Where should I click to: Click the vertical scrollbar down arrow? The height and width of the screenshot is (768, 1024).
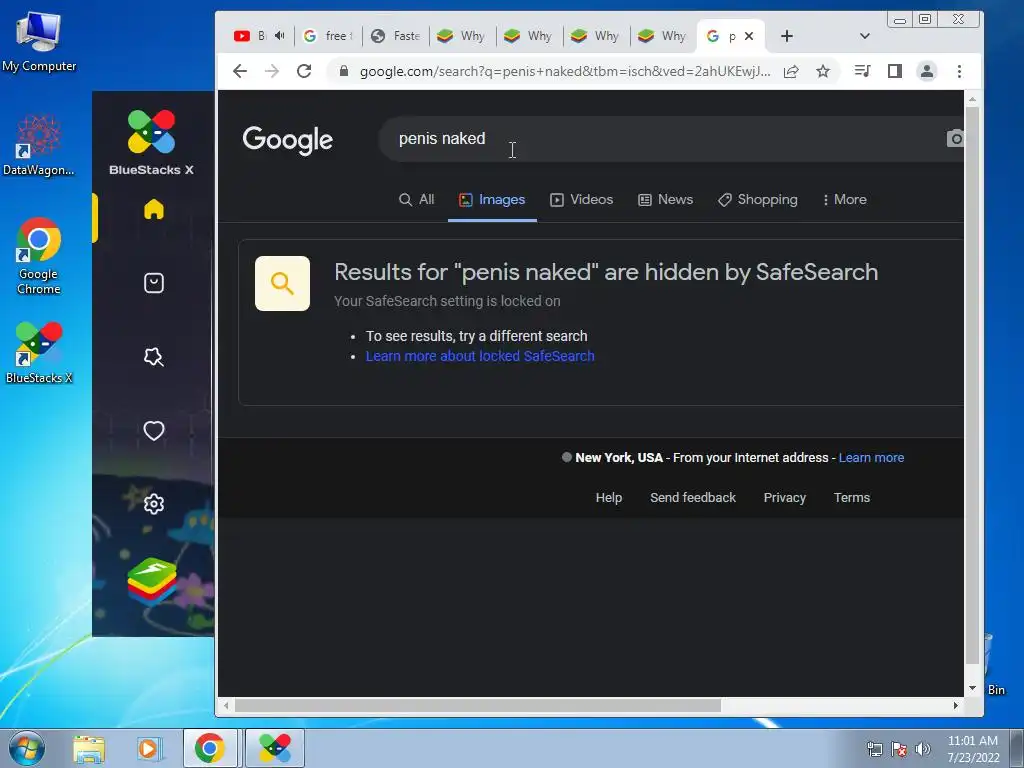coord(972,688)
